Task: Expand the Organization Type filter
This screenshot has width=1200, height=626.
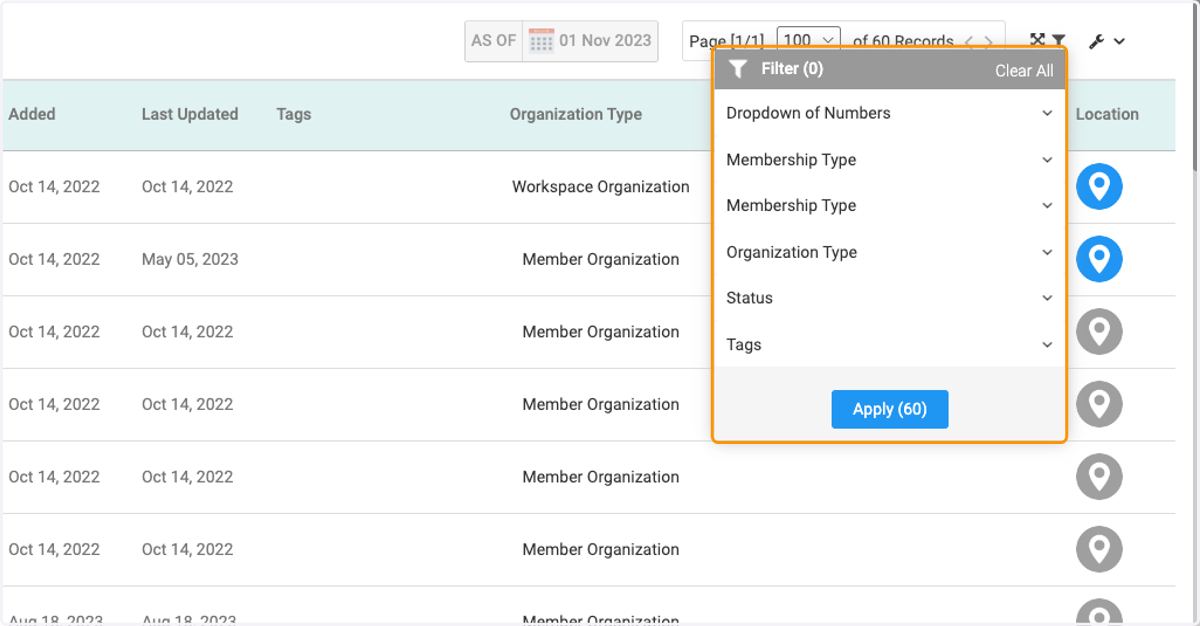Action: 890,252
